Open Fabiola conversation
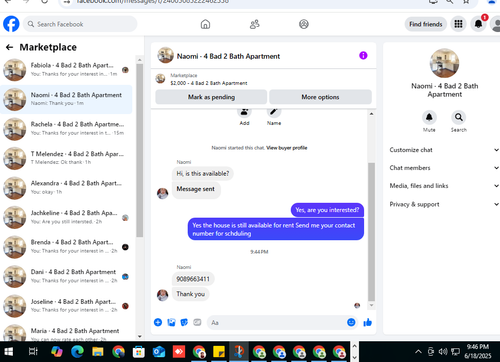 [x=66, y=70]
